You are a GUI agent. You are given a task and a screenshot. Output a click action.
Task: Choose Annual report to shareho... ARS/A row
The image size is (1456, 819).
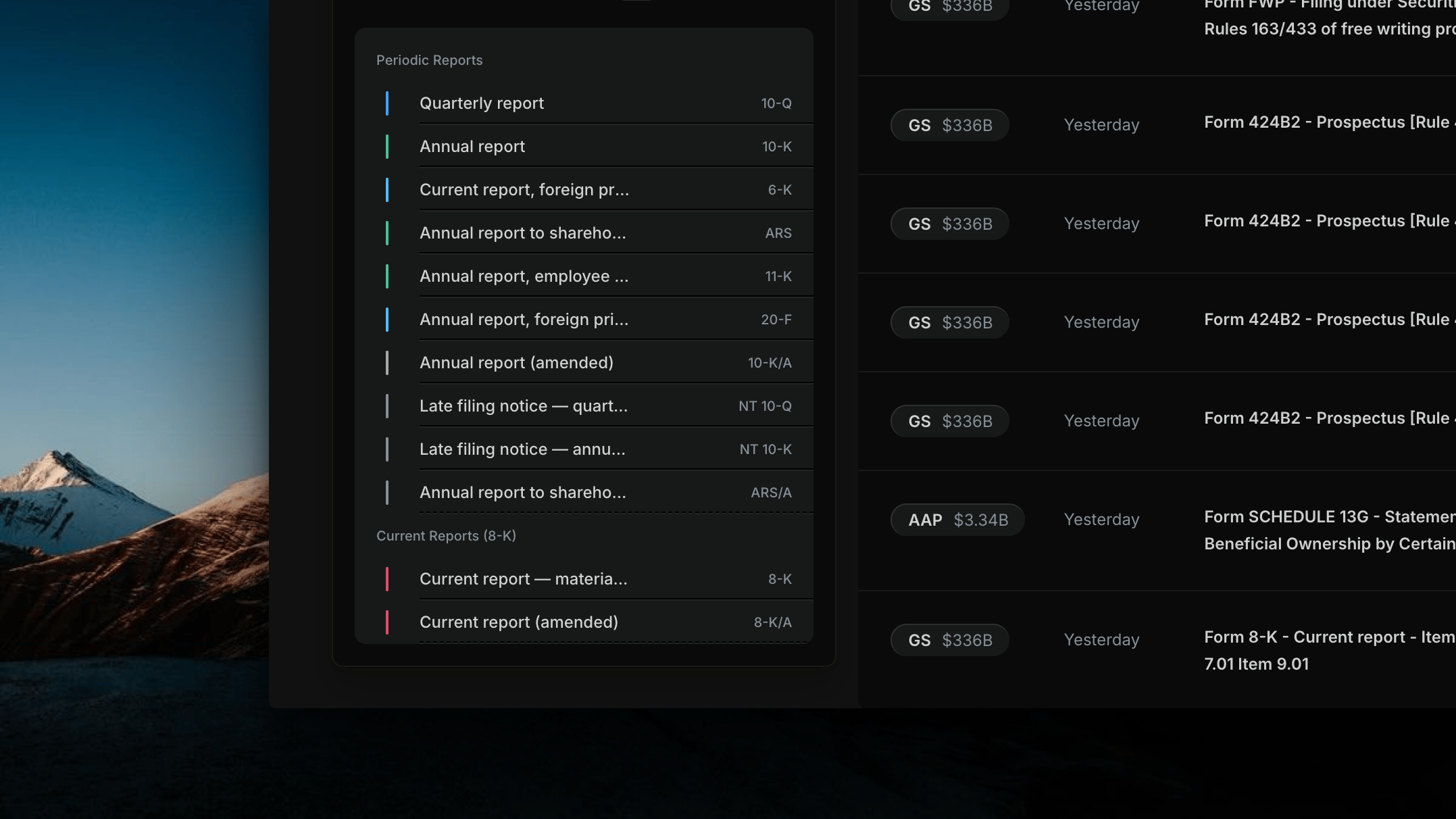coord(584,492)
